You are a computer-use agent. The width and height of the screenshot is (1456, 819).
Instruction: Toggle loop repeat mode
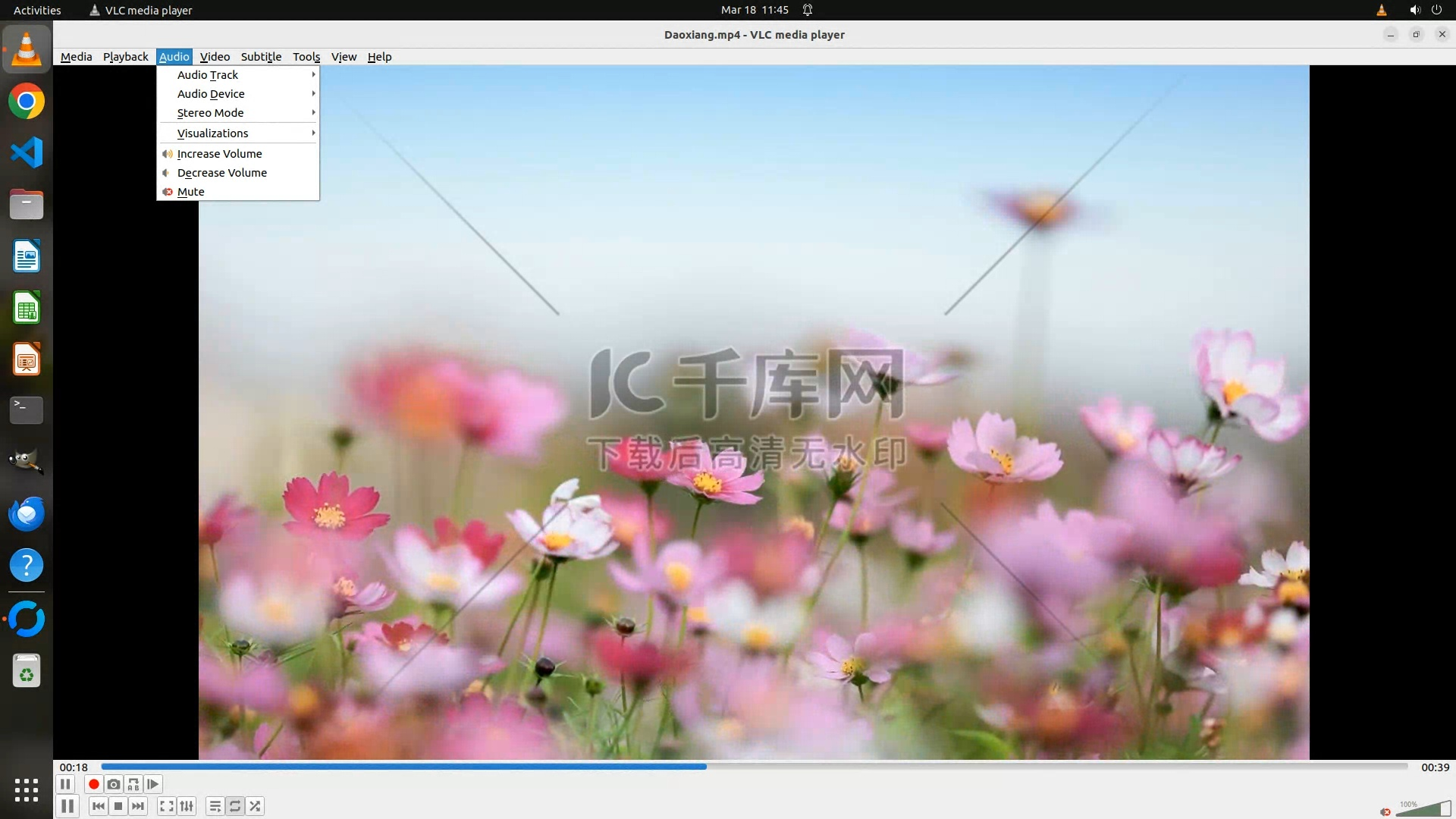235,806
